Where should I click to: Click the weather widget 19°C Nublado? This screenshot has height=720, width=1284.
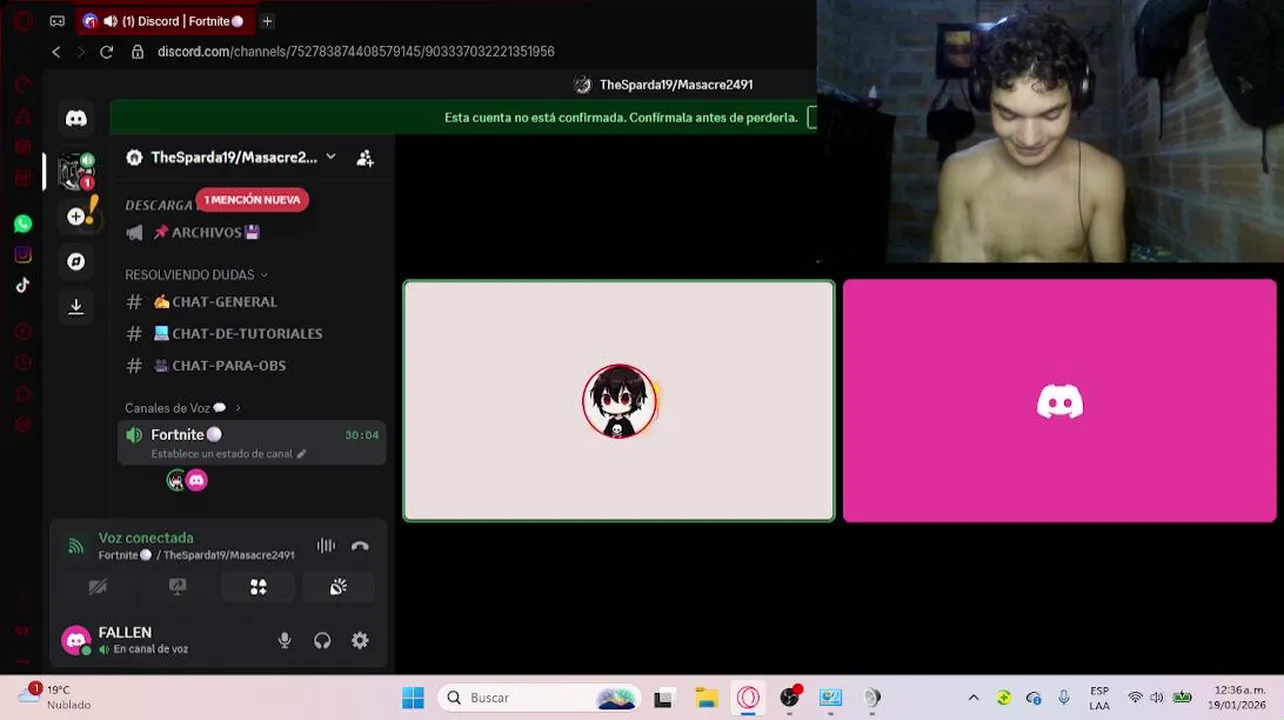pos(56,697)
